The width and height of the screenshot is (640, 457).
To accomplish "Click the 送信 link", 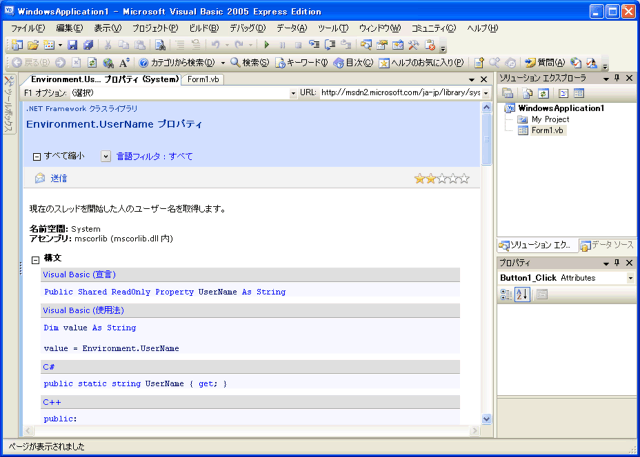I will (x=58, y=178).
